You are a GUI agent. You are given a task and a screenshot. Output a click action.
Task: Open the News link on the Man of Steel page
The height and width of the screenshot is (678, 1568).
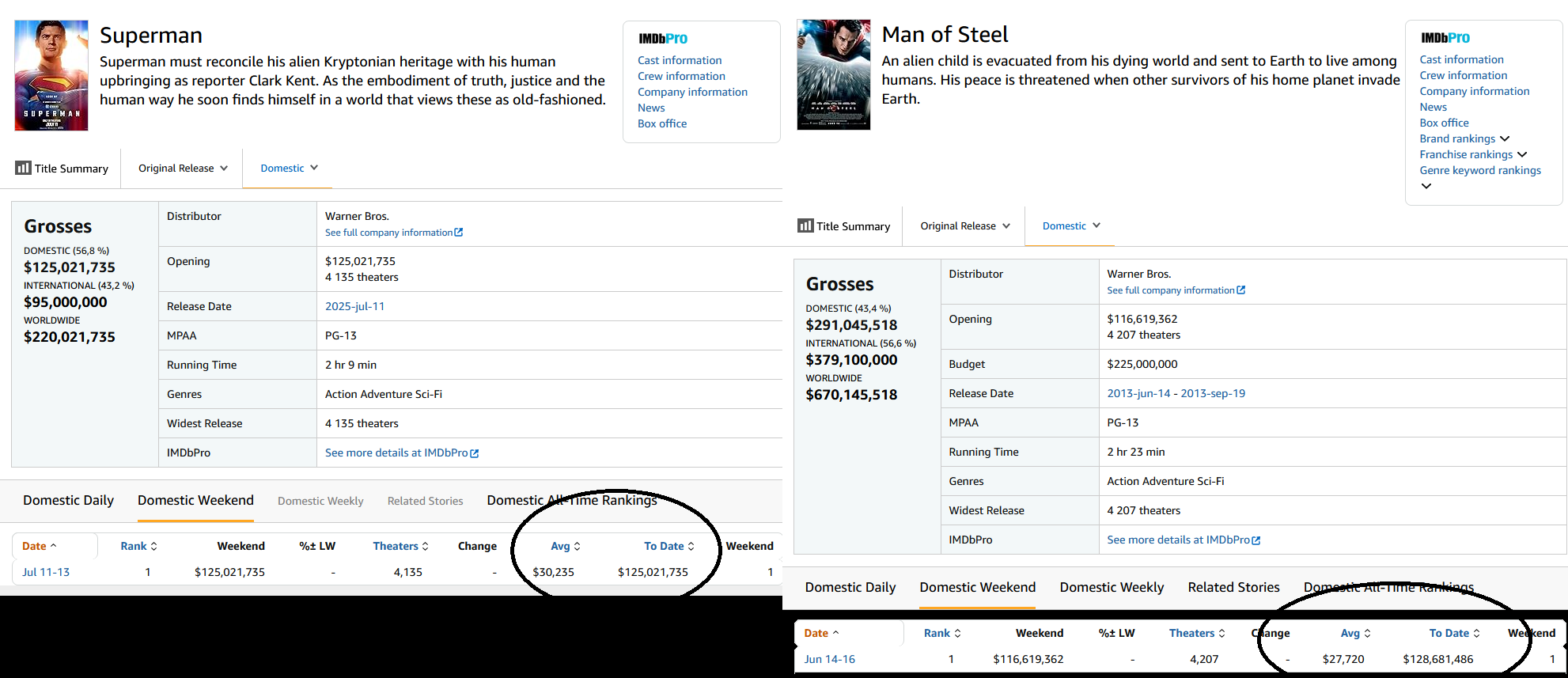(x=1433, y=107)
